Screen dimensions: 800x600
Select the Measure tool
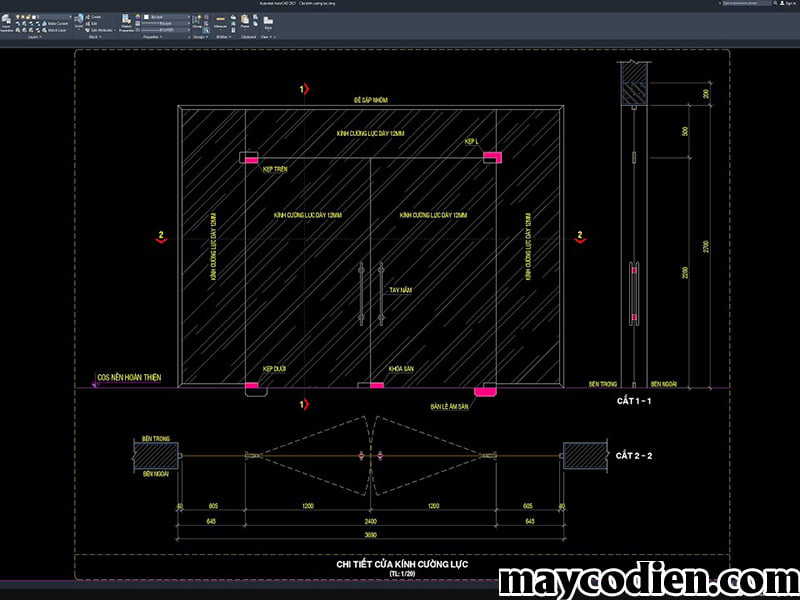(x=220, y=22)
